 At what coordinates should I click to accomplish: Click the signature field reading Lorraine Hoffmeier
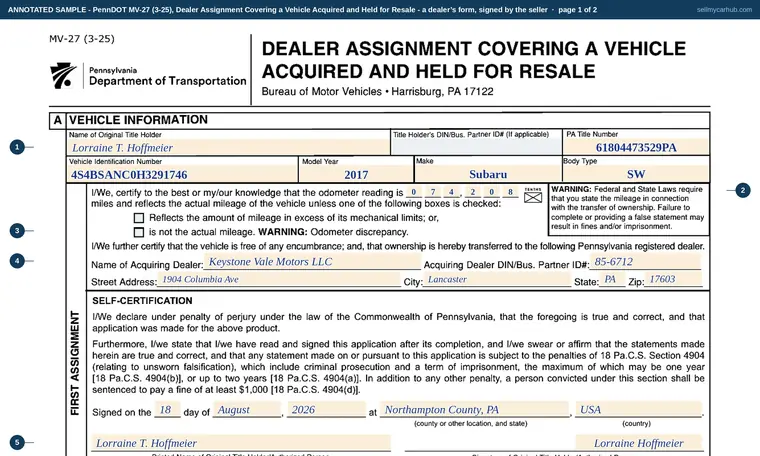[x=638, y=443]
